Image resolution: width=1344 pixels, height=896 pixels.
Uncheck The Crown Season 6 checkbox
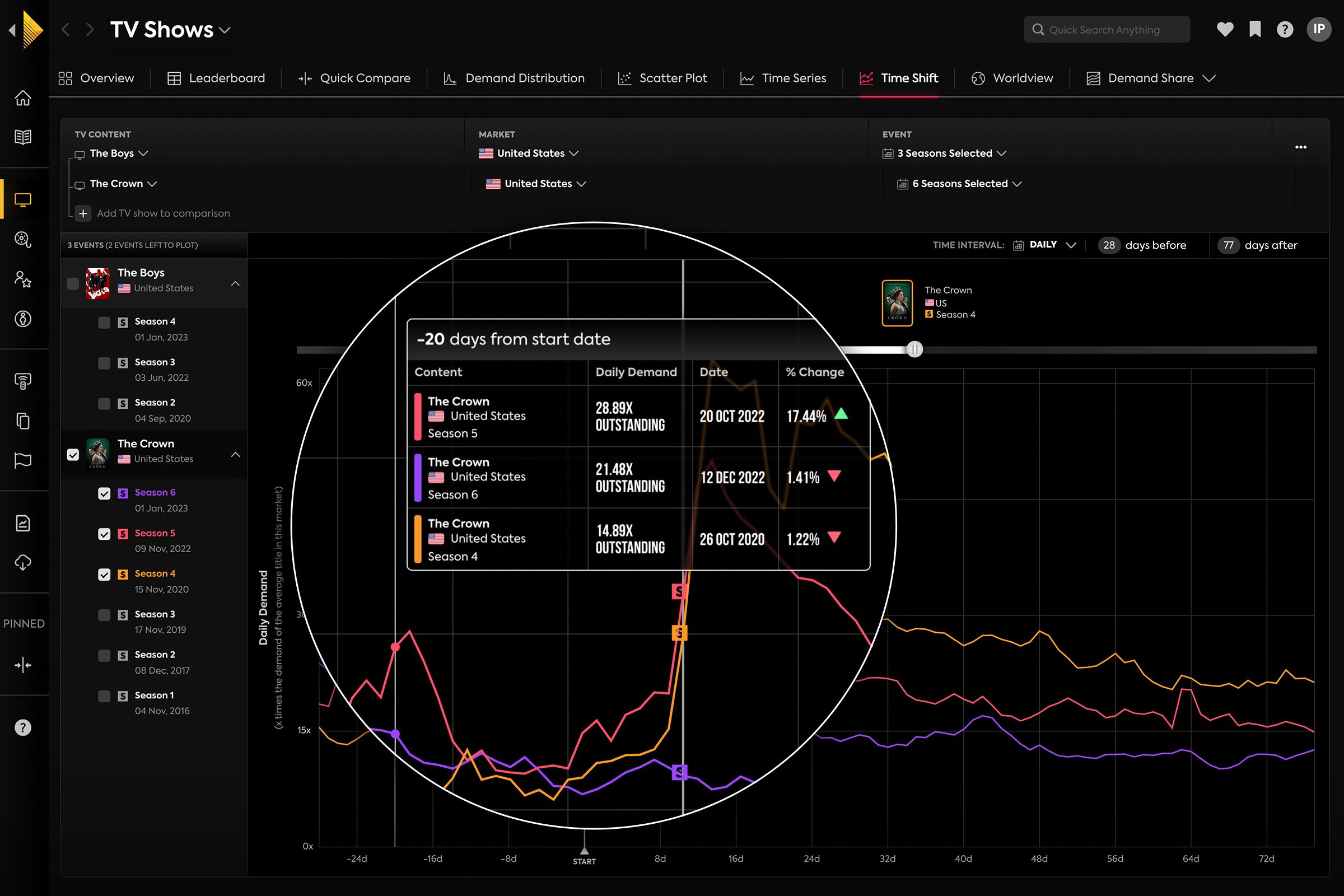tap(104, 494)
